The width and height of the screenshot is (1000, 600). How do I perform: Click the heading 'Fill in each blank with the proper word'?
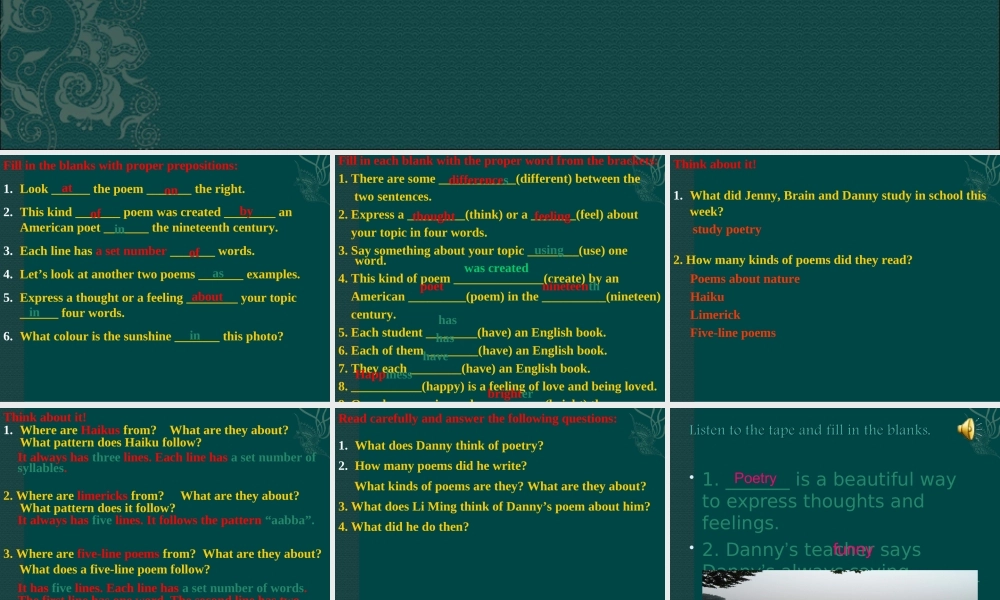497,161
